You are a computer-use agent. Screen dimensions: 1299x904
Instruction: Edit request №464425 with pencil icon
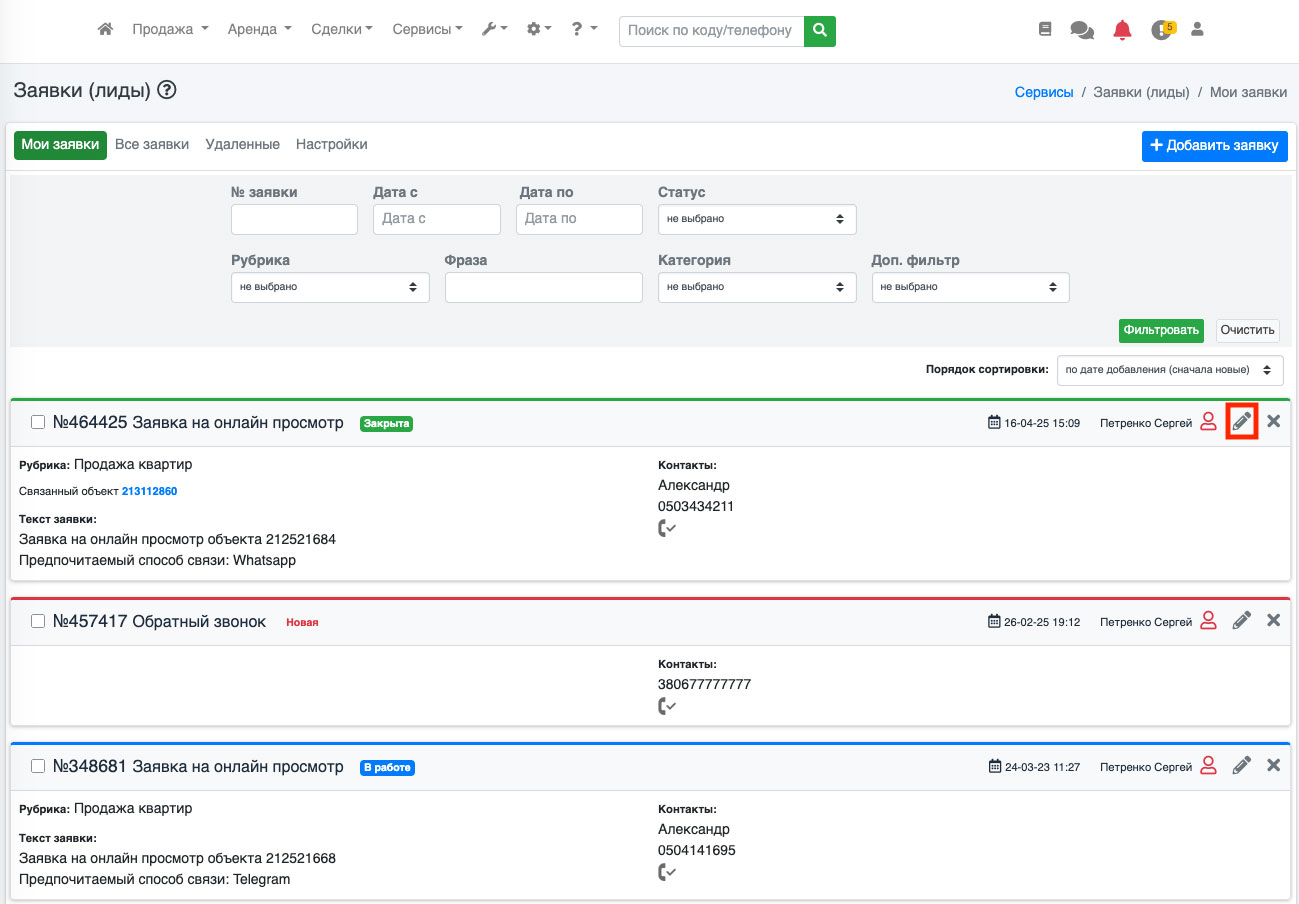(x=1241, y=422)
